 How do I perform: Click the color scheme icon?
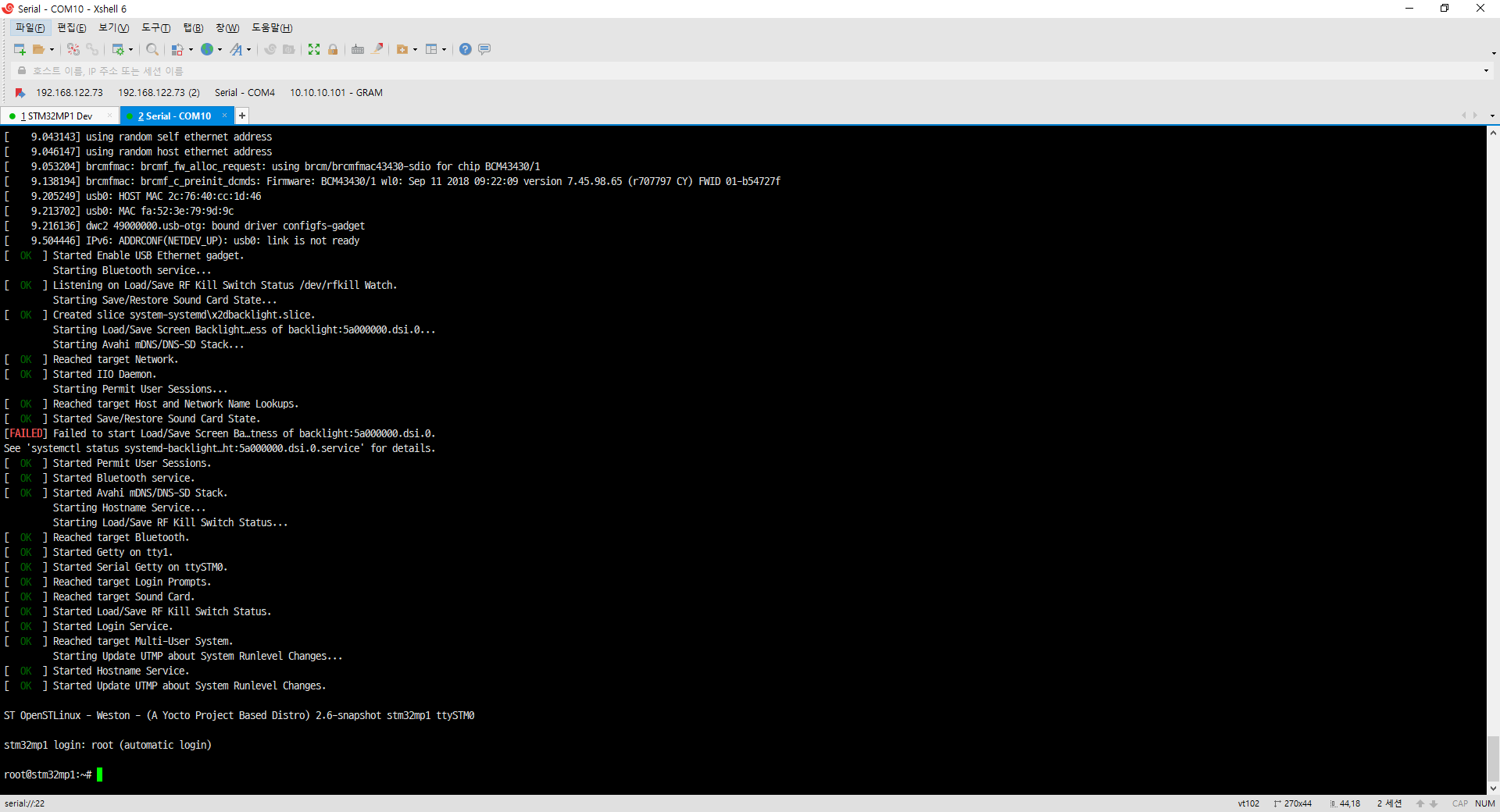[x=178, y=49]
